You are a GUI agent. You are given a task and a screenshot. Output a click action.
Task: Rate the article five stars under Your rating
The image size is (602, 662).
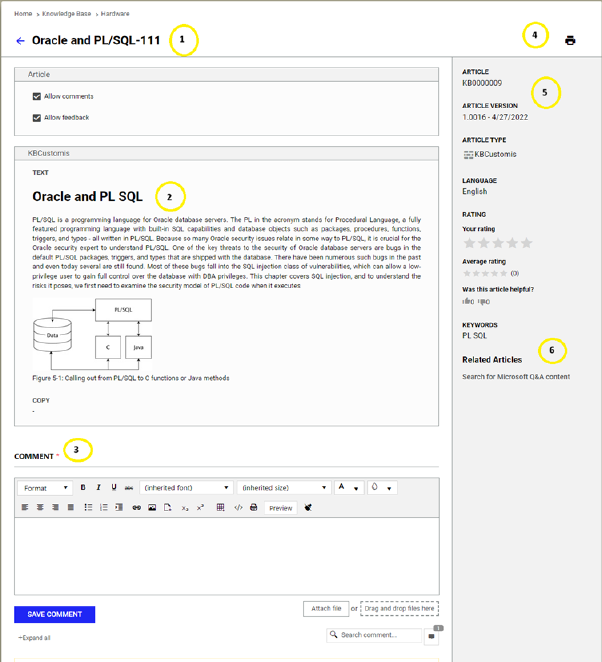(x=527, y=243)
